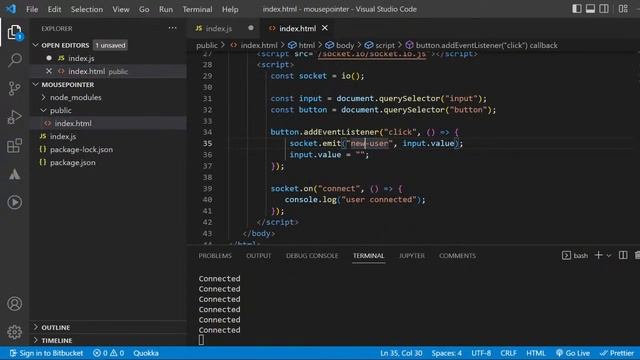This screenshot has height=360, width=640.
Task: Open the Explorer view in activity bar
Action: tap(14, 33)
